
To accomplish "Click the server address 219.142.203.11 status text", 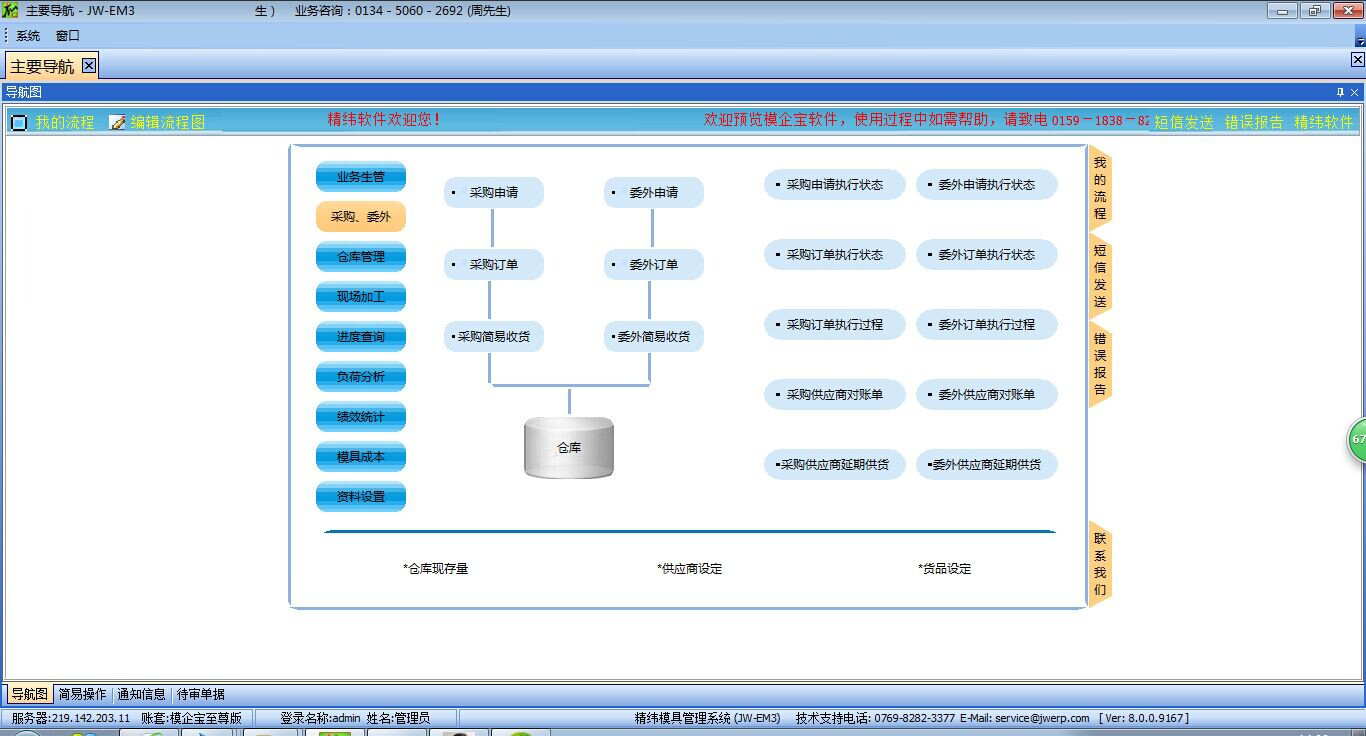I will pos(71,718).
